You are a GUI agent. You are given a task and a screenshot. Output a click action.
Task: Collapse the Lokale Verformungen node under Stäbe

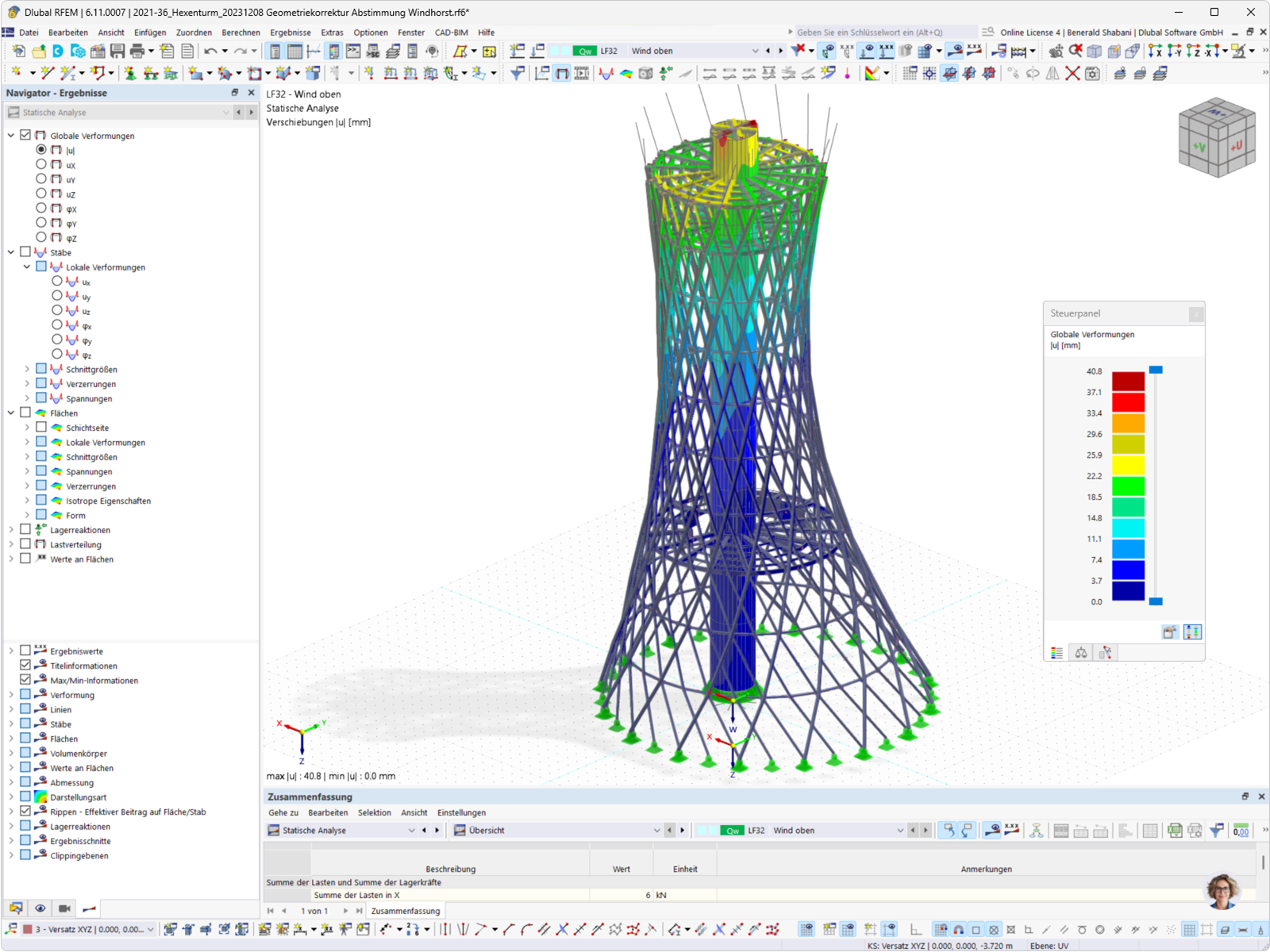point(27,267)
